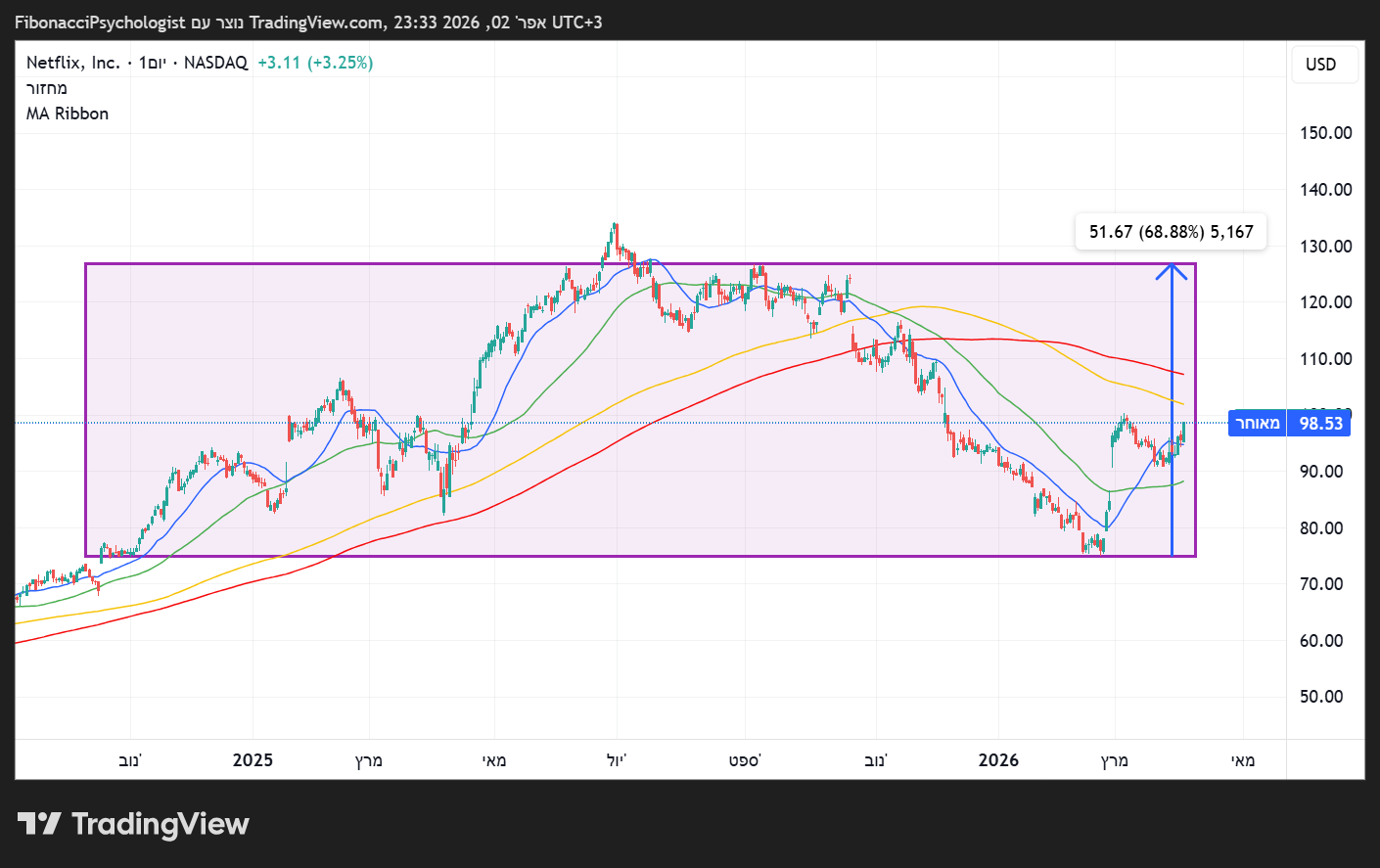This screenshot has width=1380, height=868.
Task: Click the 110.00 price axis label
Action: pos(1325,359)
